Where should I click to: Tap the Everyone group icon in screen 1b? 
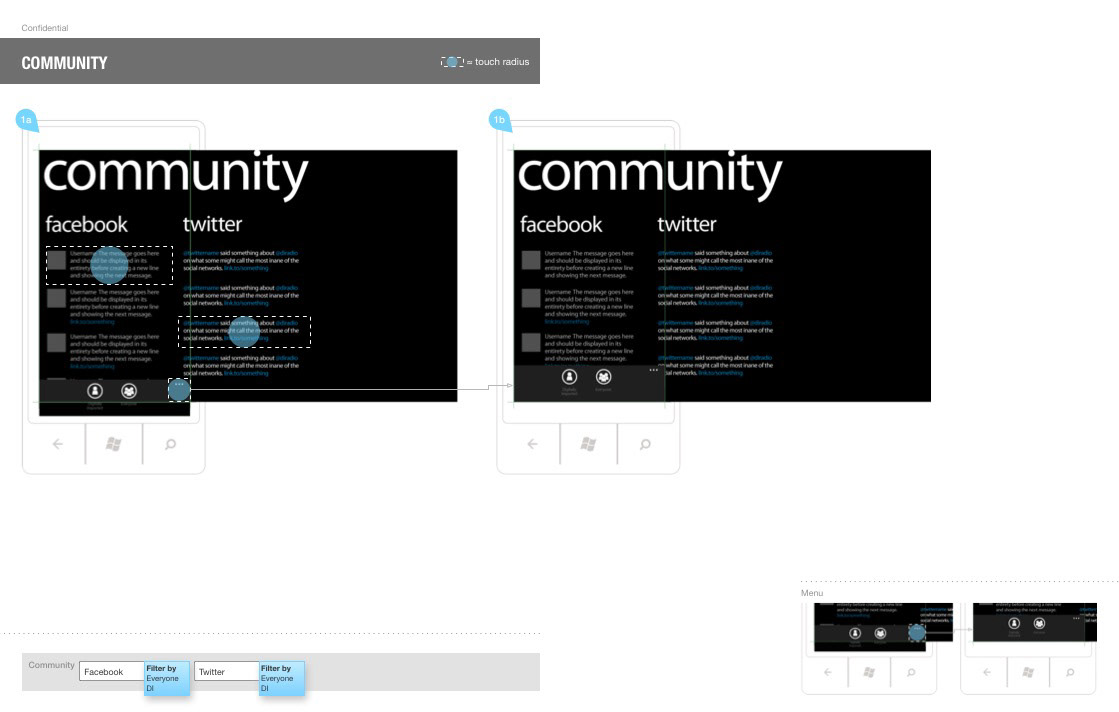tap(604, 377)
